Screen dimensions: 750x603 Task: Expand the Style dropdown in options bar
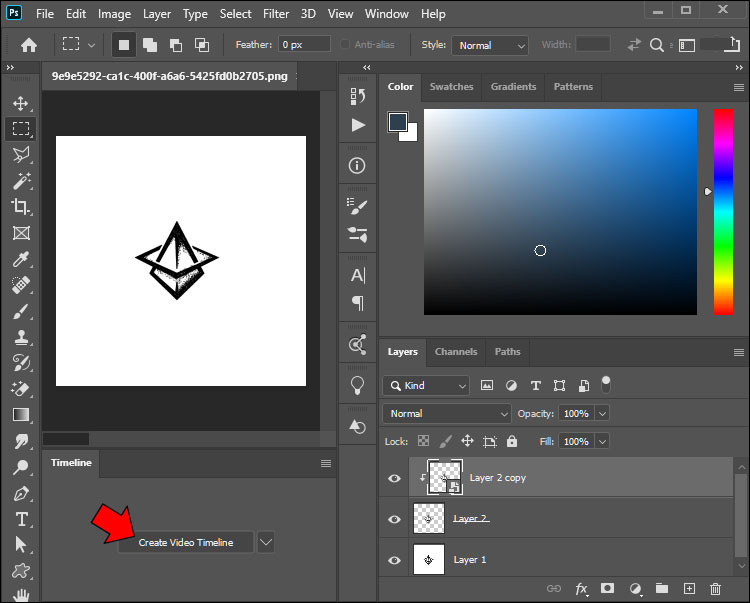[489, 45]
